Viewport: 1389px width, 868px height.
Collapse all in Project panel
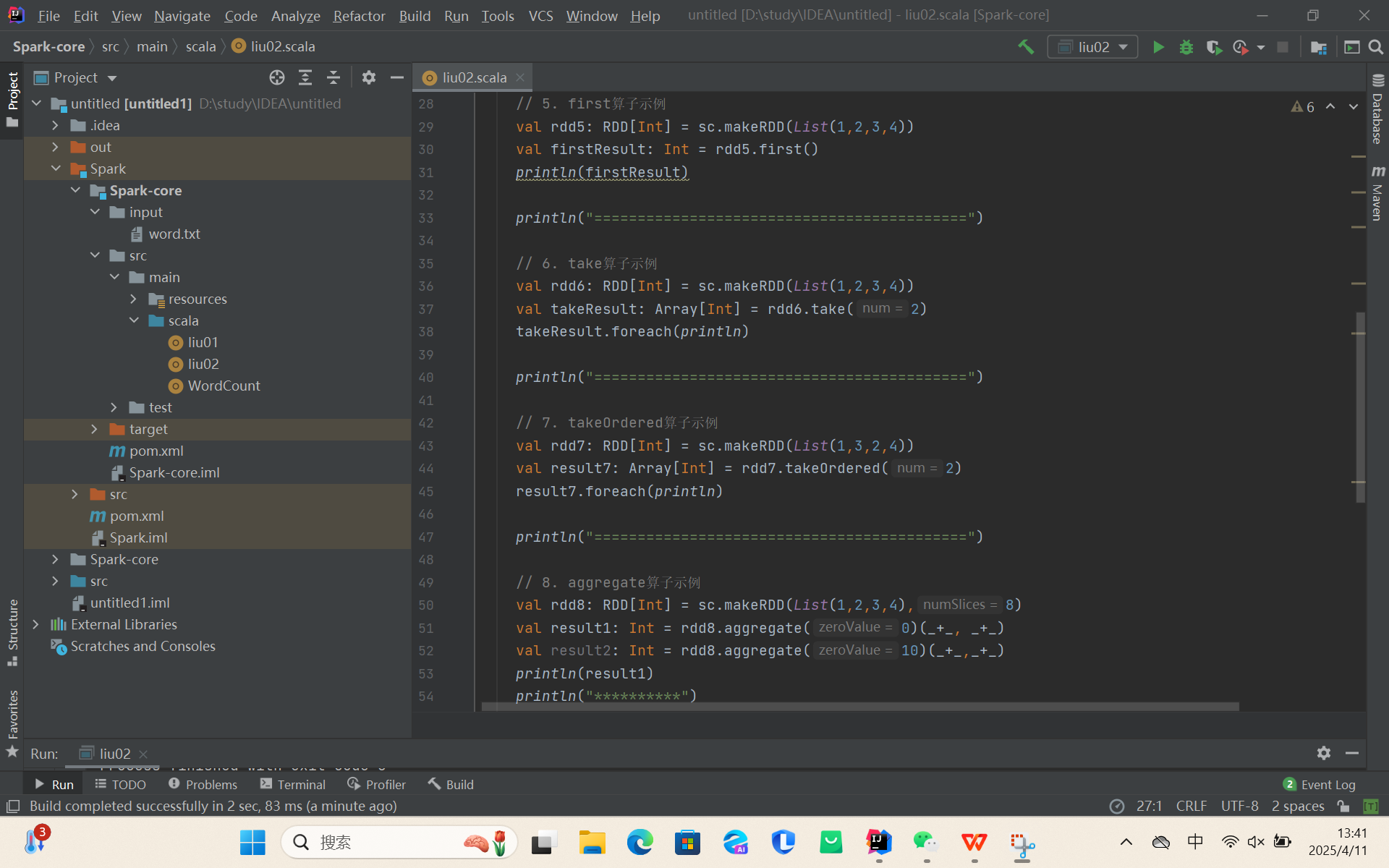tap(334, 77)
